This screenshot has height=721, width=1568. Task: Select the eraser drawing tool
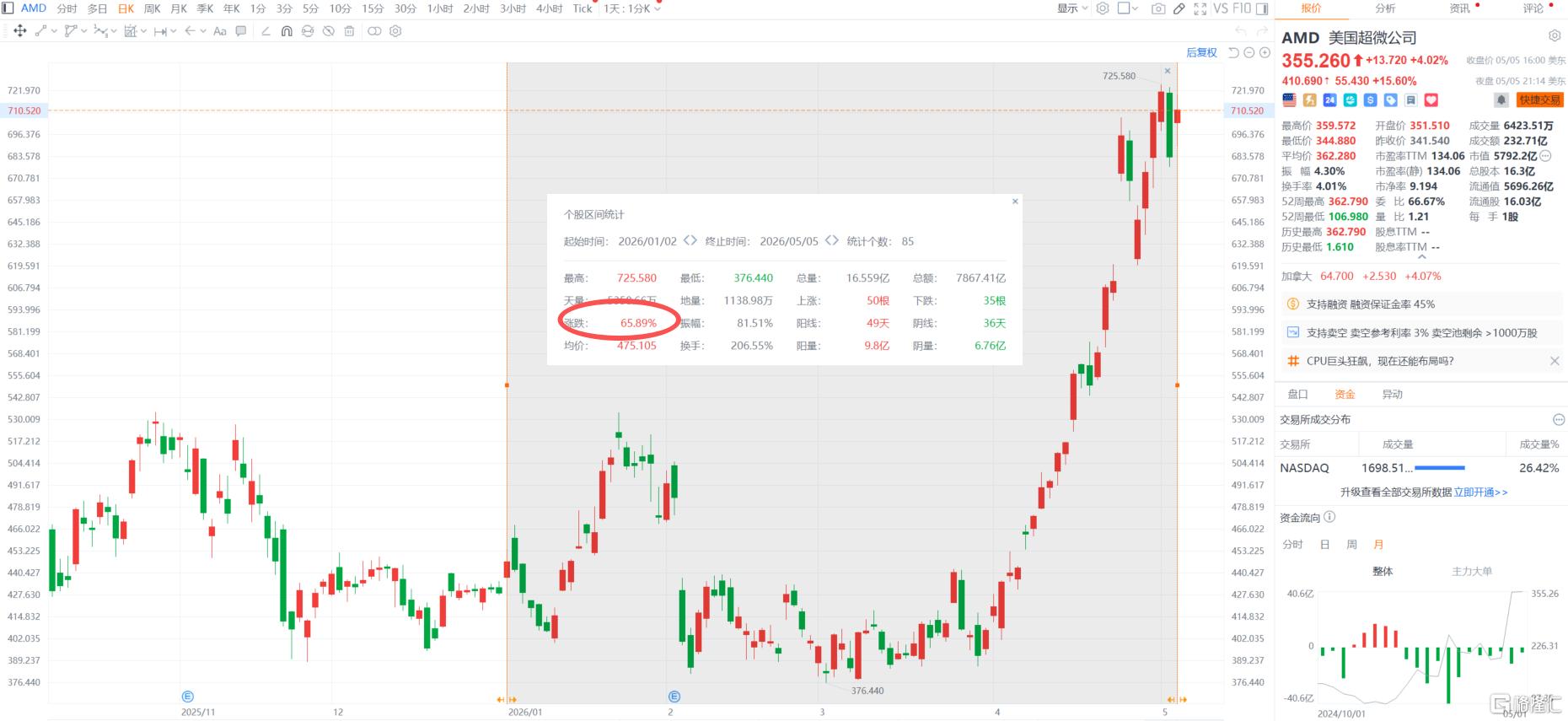266,31
